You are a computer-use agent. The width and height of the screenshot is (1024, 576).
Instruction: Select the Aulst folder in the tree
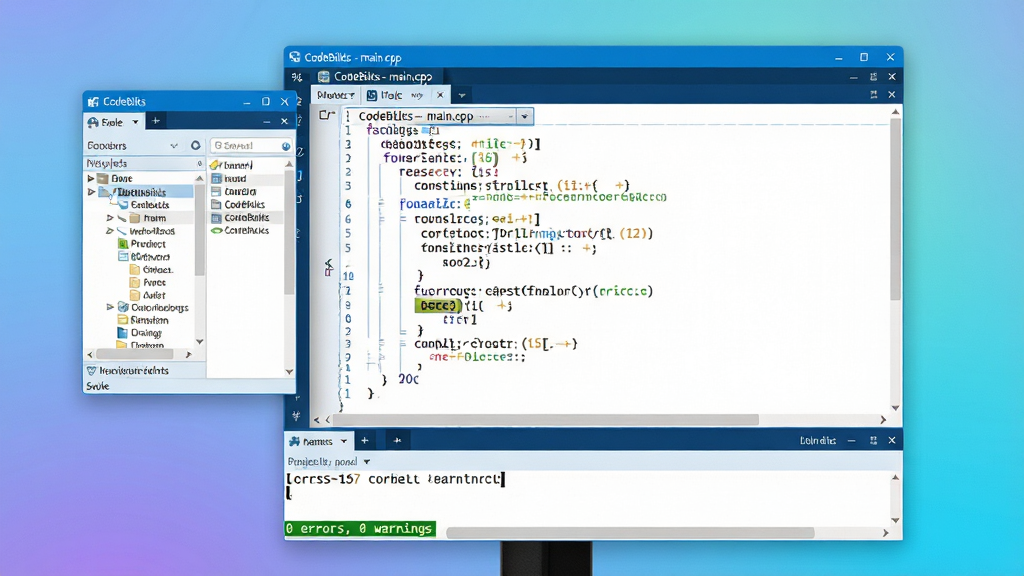(148, 295)
